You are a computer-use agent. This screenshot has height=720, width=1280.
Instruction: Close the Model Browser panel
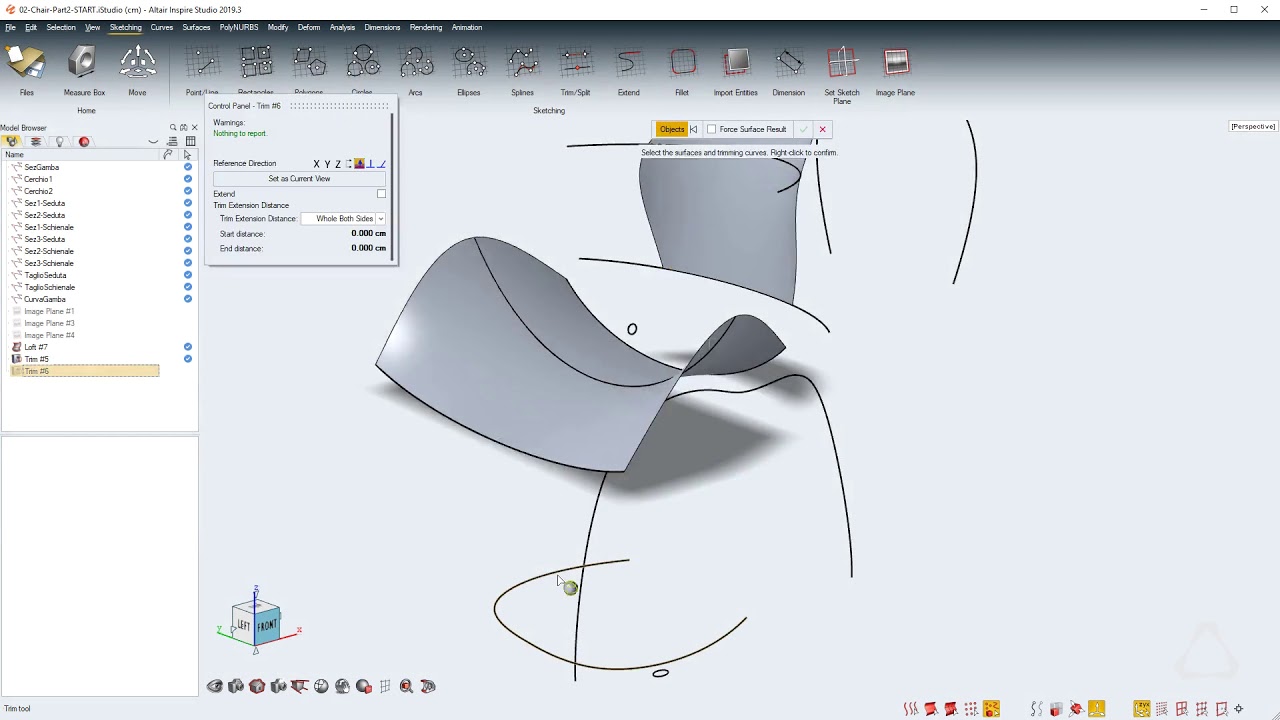[194, 128]
